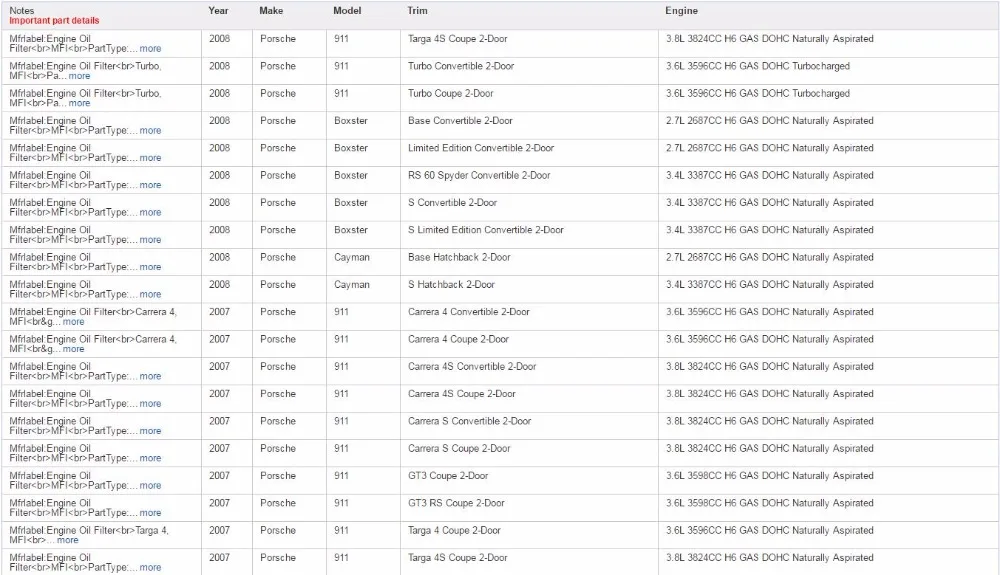Select 'S Limited Edition Convertible 2-Door' cell
This screenshot has width=1000, height=575.
(x=485, y=230)
